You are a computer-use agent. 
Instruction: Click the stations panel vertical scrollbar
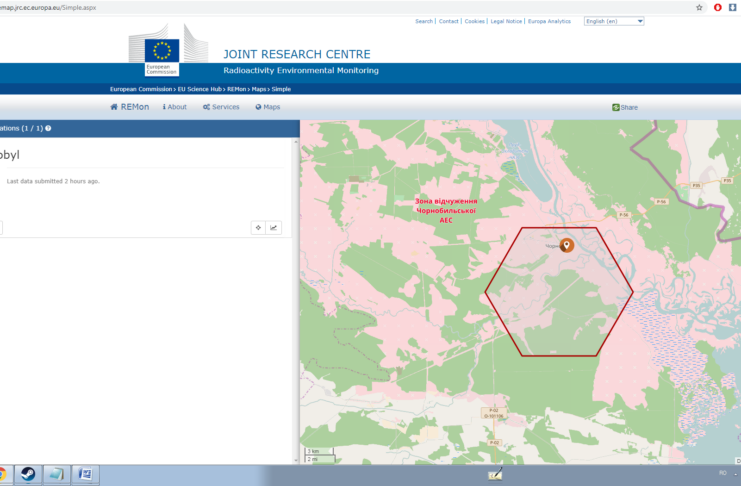pyautogui.click(x=296, y=301)
